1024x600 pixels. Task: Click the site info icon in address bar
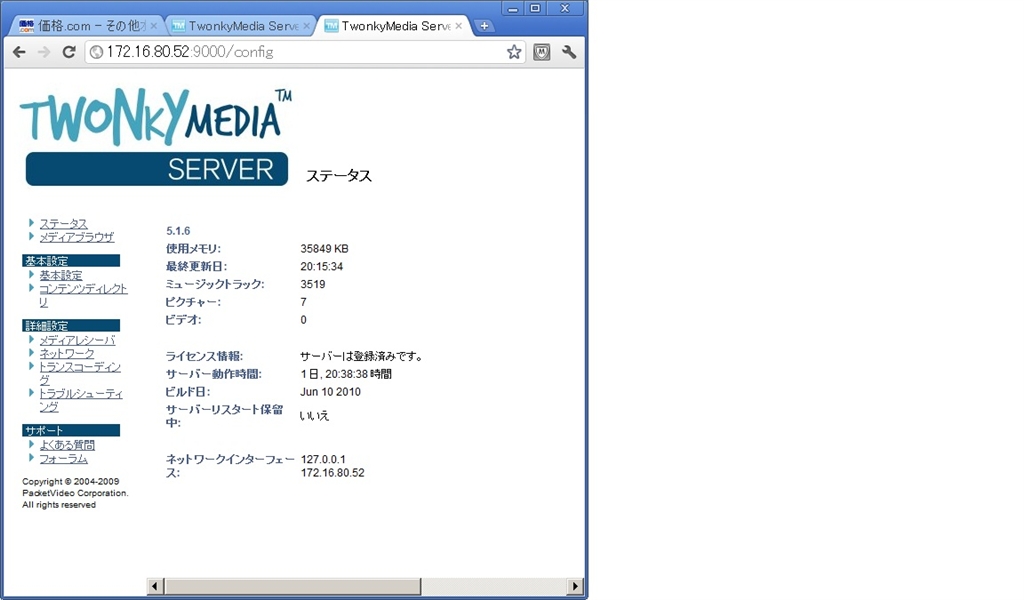pos(97,52)
